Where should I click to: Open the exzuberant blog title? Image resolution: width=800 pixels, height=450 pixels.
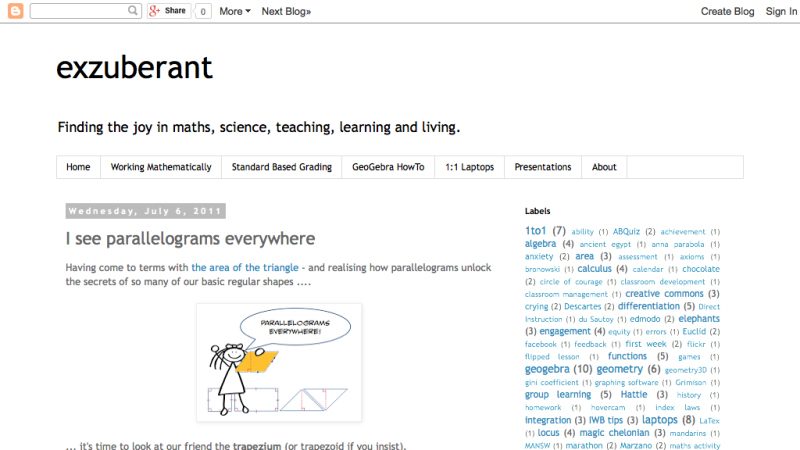tap(134, 67)
